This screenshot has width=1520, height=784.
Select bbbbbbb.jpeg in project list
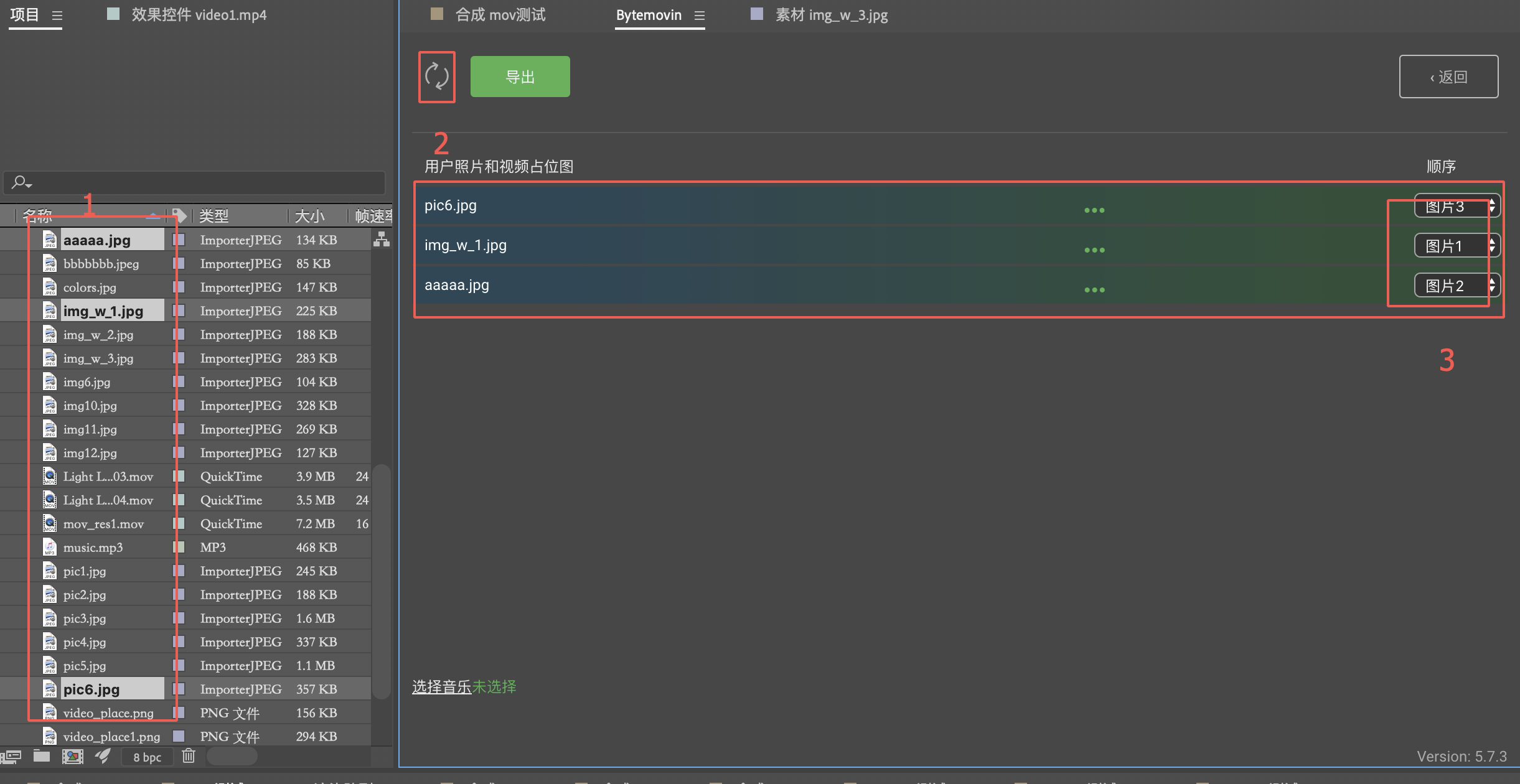coord(101,263)
